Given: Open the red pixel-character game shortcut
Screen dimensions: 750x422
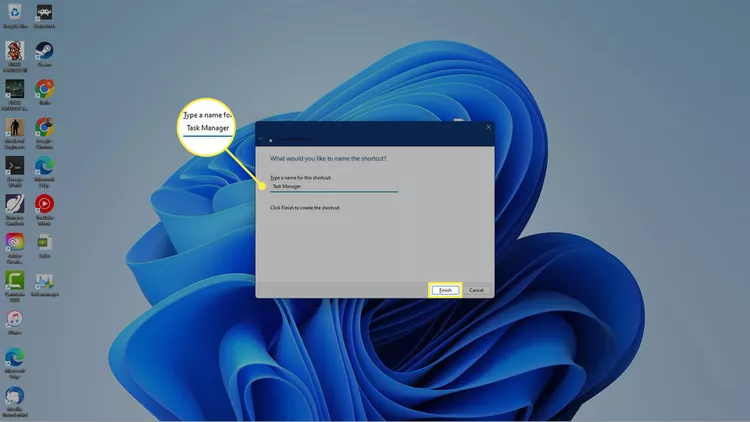Looking at the screenshot, I should coord(15,56).
